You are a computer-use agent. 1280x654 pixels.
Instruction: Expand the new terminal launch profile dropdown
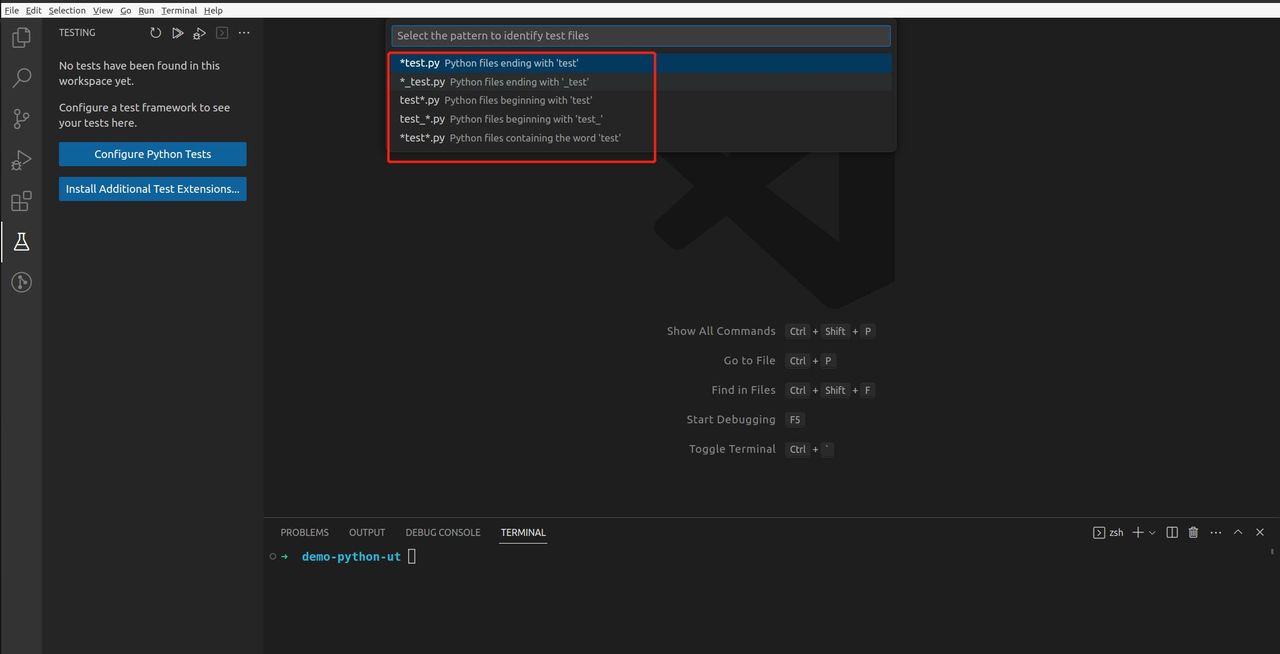(1152, 533)
